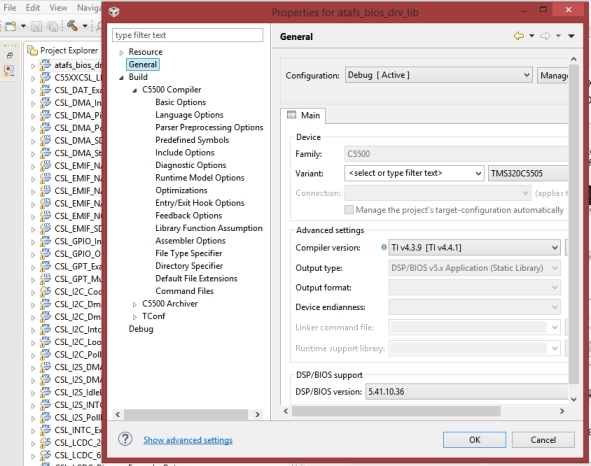Select Command Files tree item

click(x=184, y=291)
